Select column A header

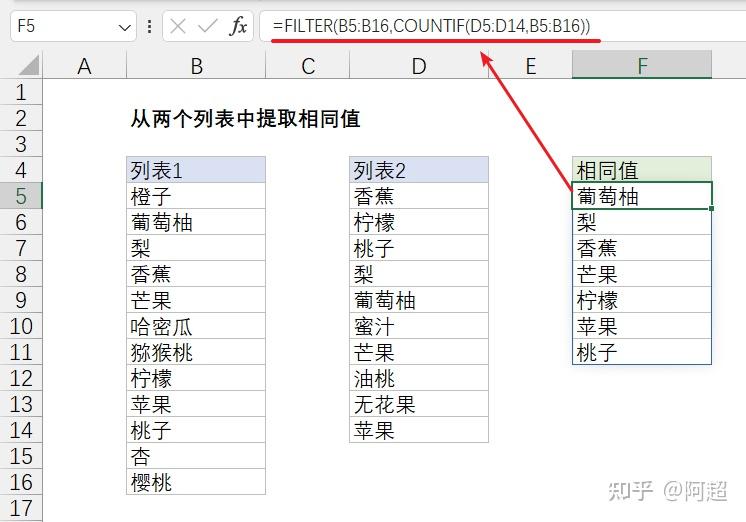(x=84, y=66)
